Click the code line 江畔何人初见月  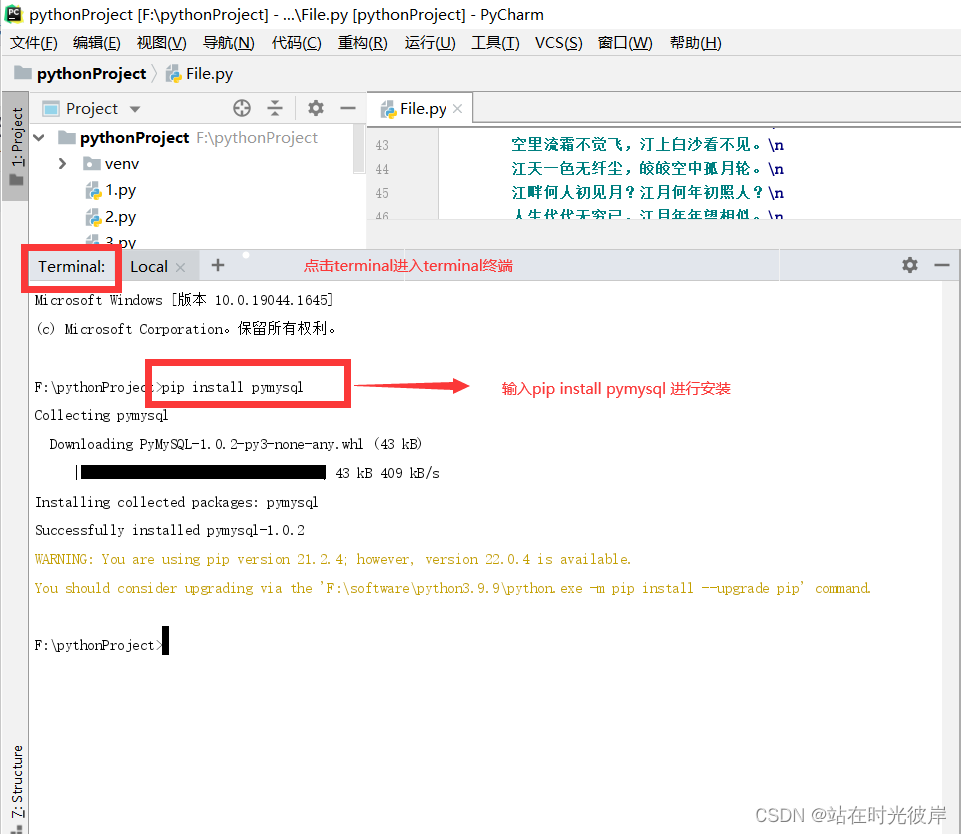pyautogui.click(x=648, y=192)
